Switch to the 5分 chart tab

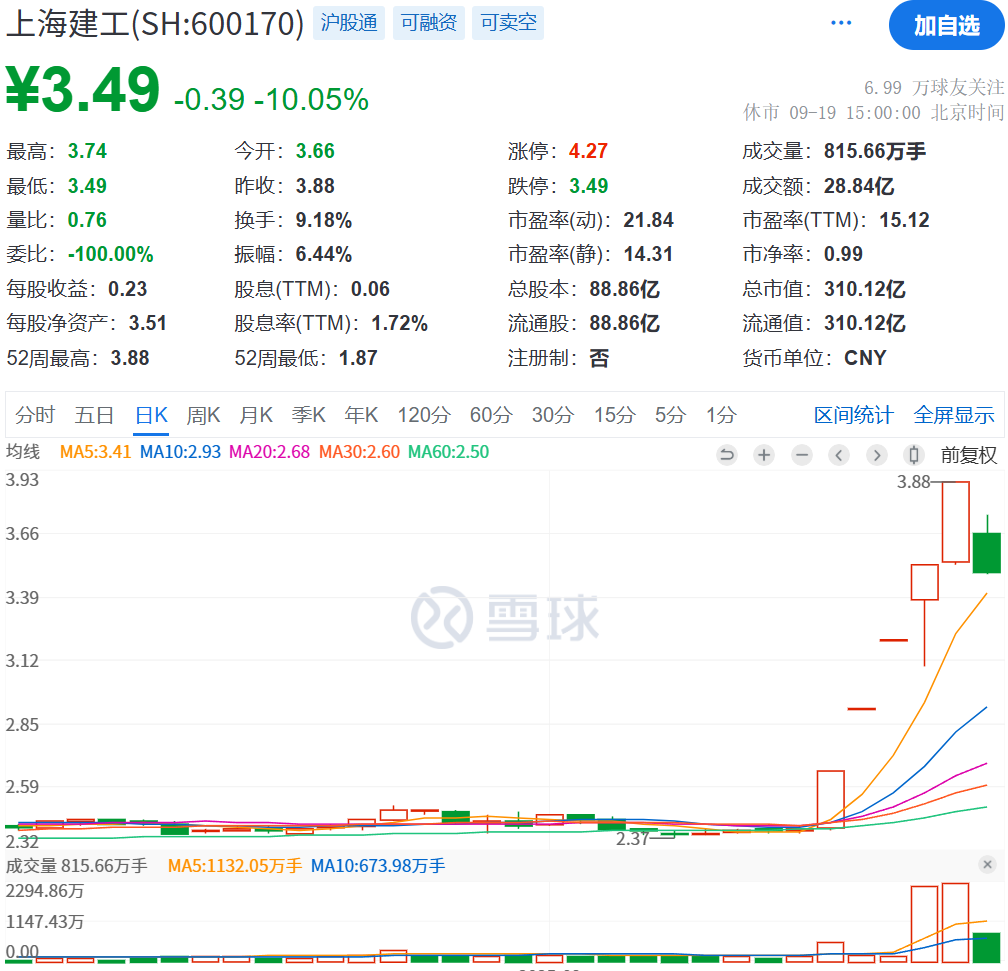click(x=670, y=415)
